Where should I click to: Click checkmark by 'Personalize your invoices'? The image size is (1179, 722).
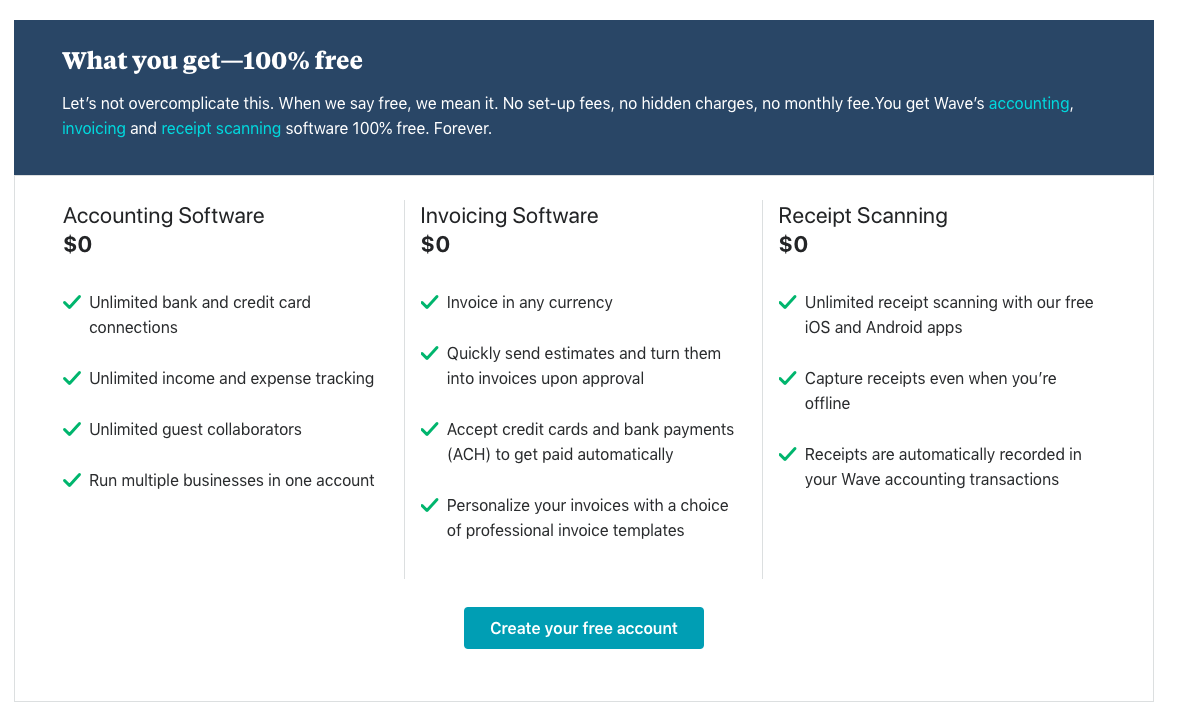(429, 505)
